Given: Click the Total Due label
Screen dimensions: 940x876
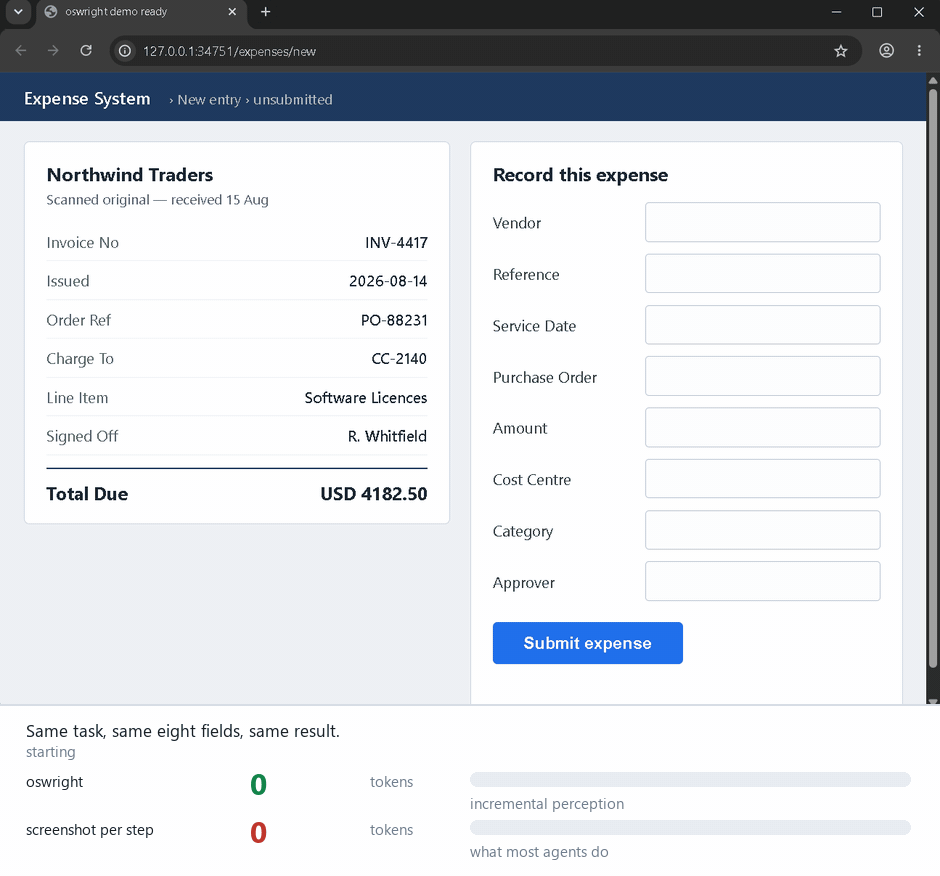Looking at the screenshot, I should (87, 493).
